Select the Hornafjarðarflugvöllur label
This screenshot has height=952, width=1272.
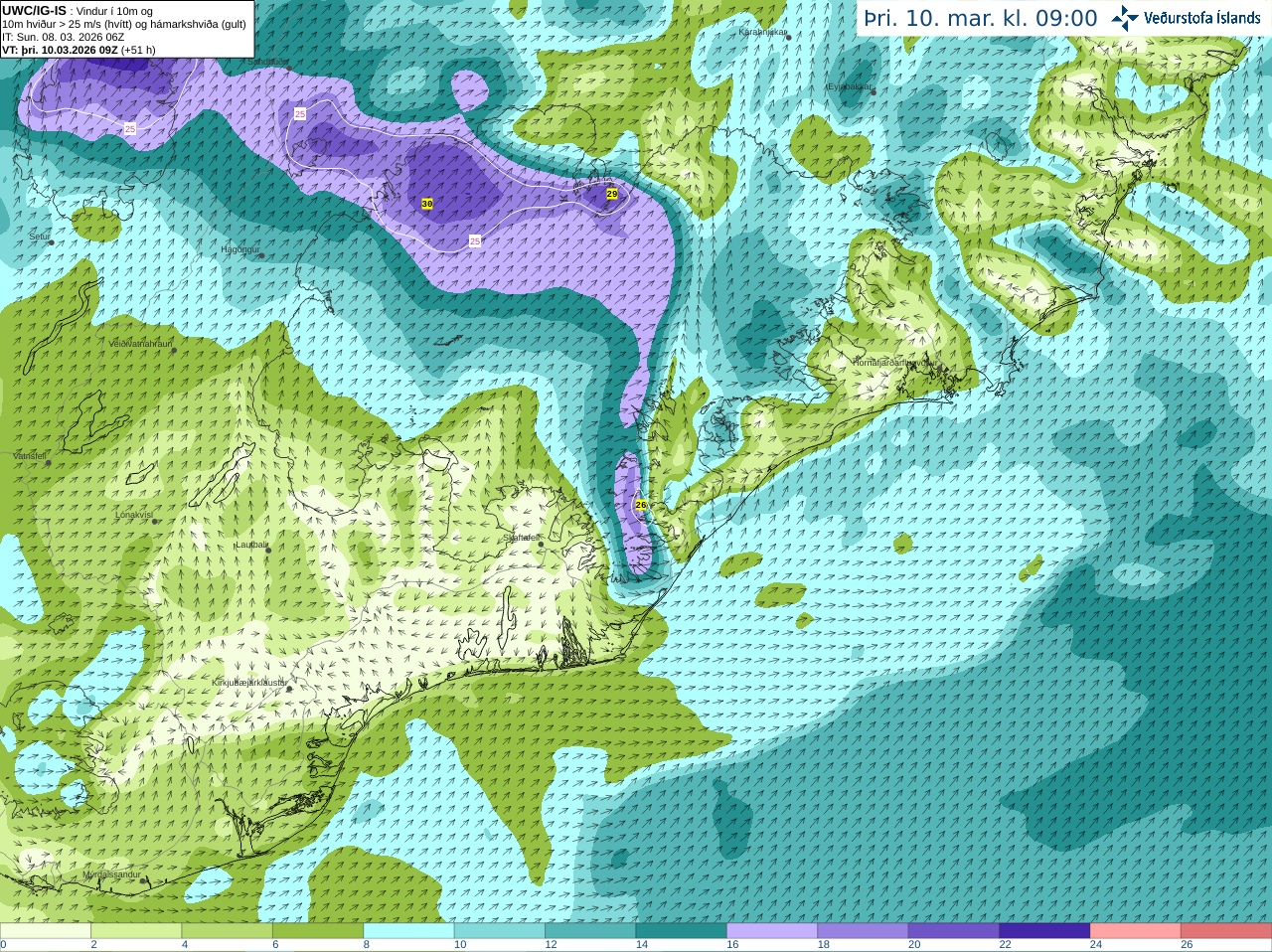[894, 363]
